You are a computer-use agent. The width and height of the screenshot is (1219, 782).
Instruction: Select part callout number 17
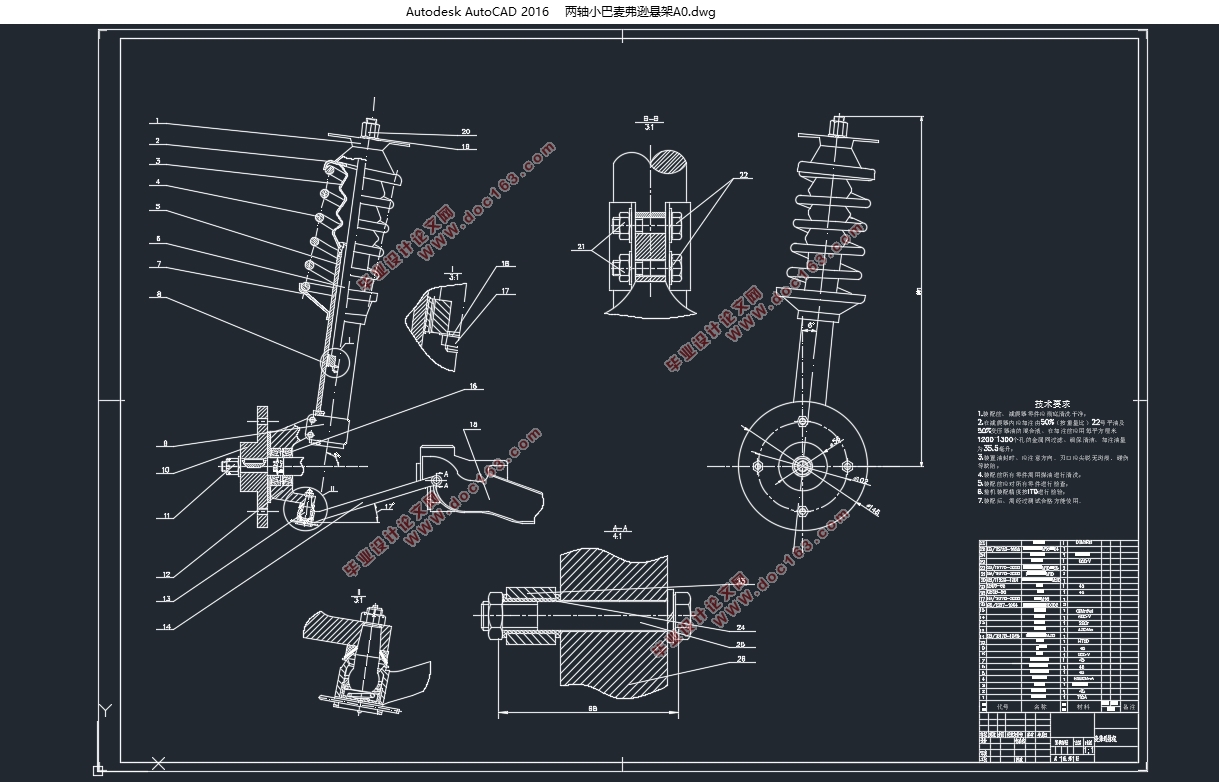[x=505, y=292]
